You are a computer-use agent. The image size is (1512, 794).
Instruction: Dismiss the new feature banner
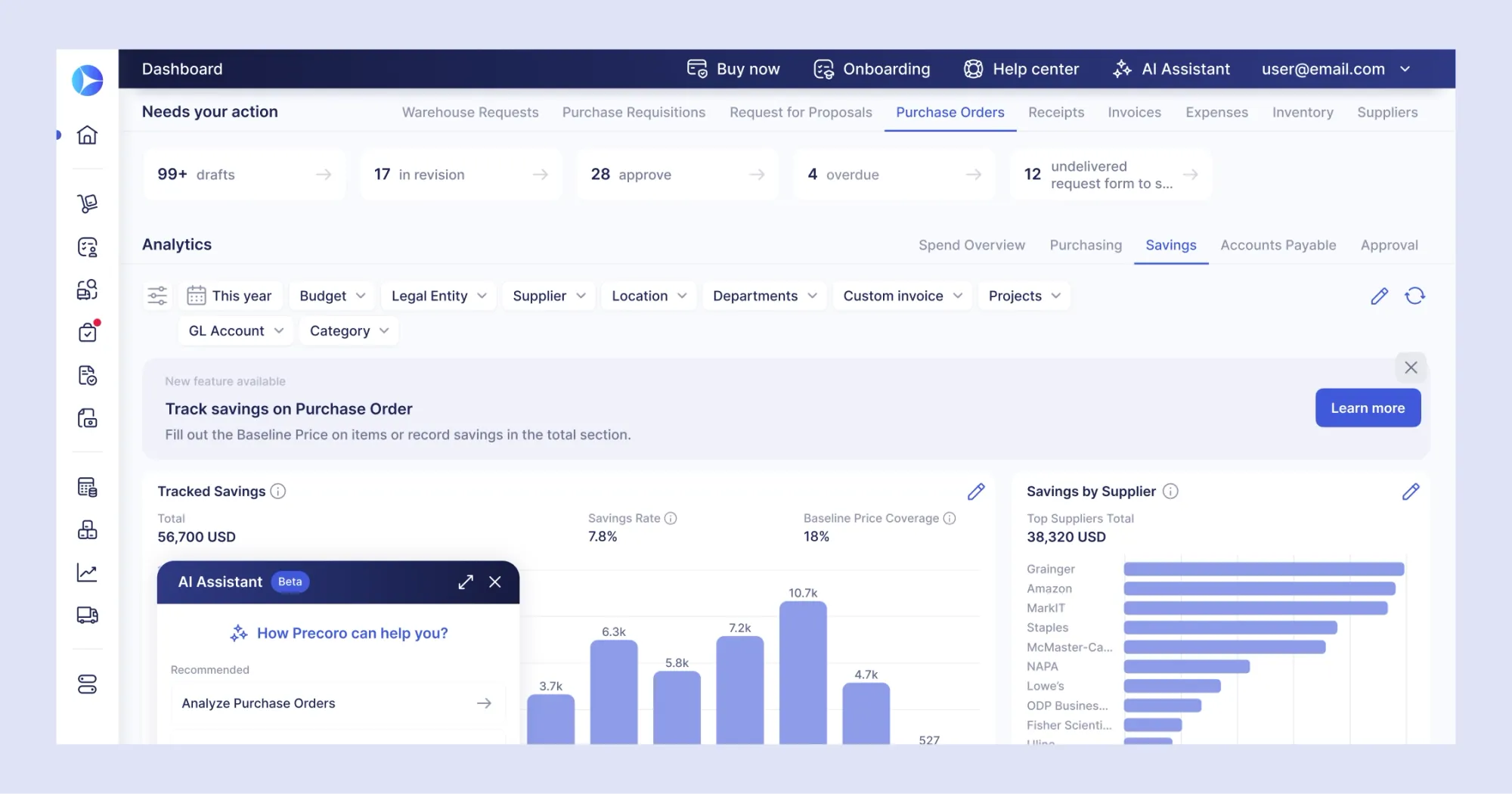(1411, 368)
